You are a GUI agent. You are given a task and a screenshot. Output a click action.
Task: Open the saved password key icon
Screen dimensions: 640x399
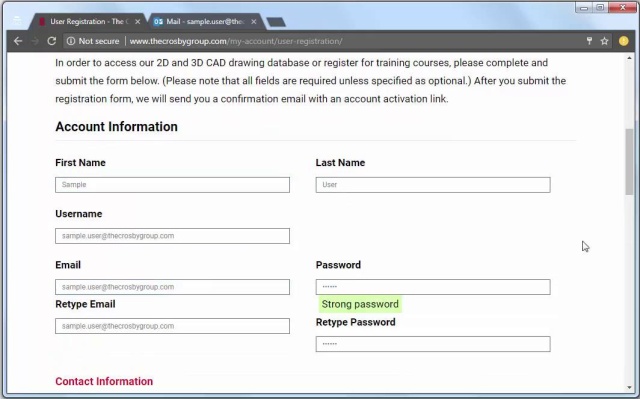click(589, 41)
